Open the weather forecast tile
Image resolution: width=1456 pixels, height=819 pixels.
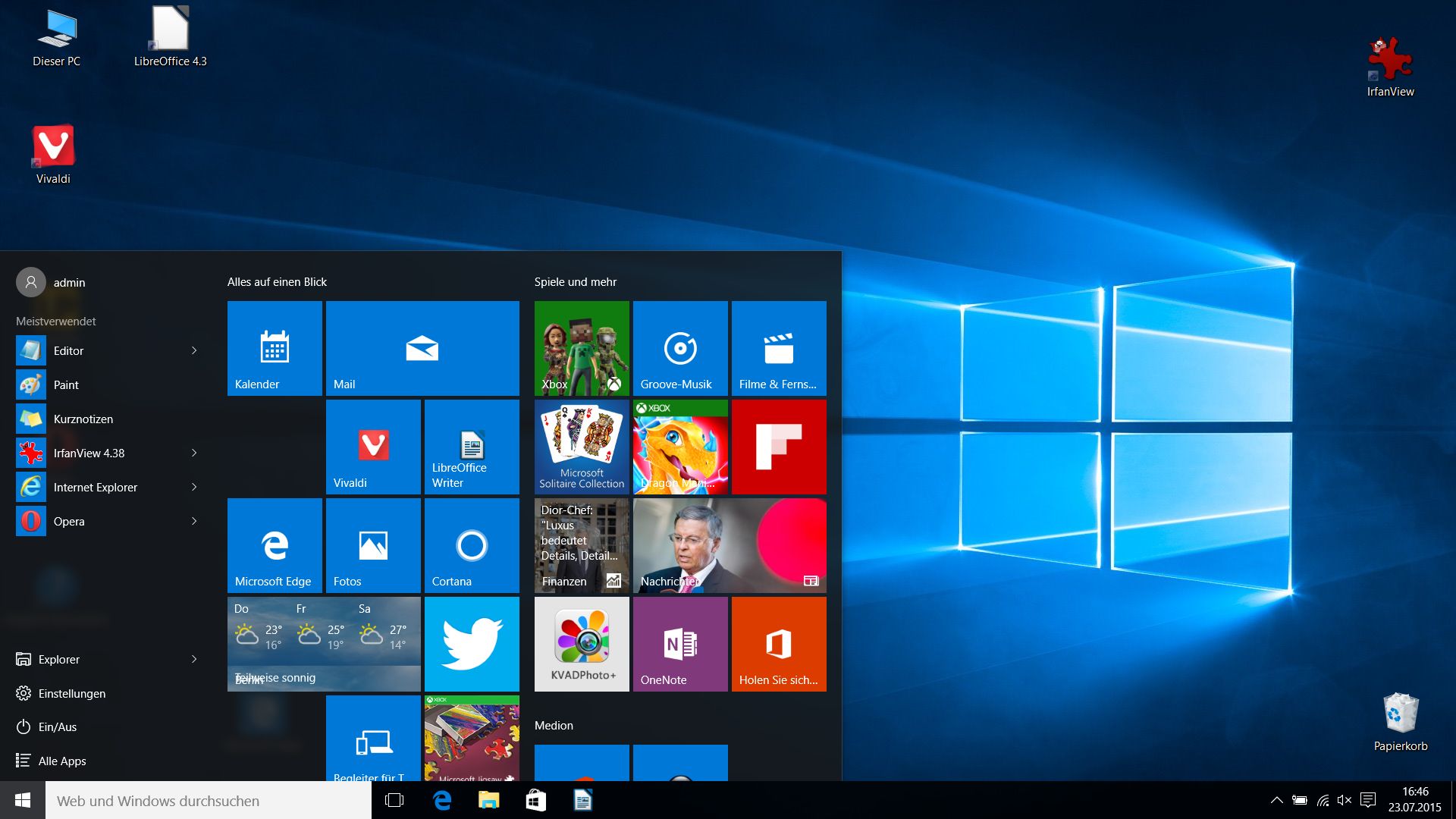click(x=324, y=644)
